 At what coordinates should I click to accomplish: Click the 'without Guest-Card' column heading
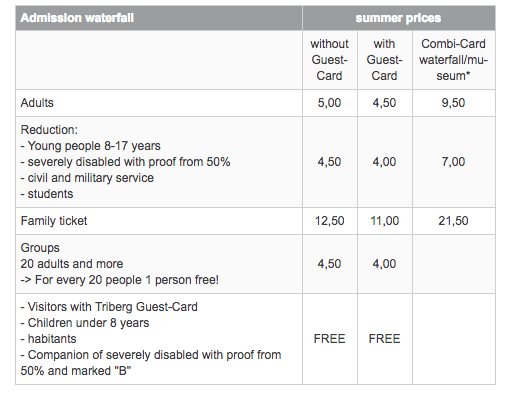pyautogui.click(x=329, y=60)
